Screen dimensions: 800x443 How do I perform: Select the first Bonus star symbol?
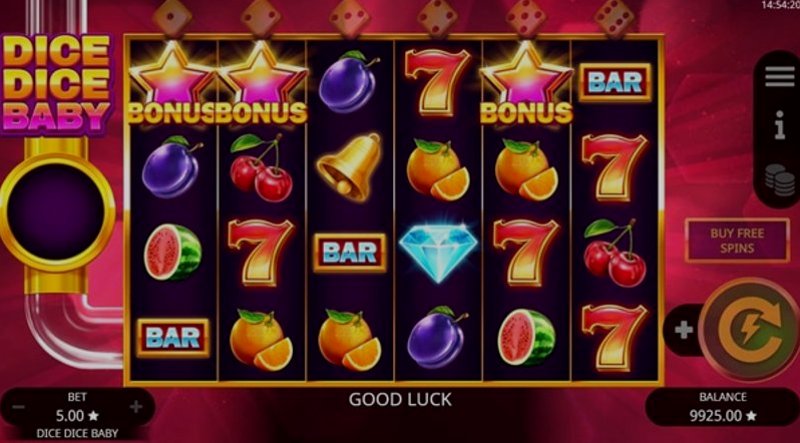pos(171,83)
